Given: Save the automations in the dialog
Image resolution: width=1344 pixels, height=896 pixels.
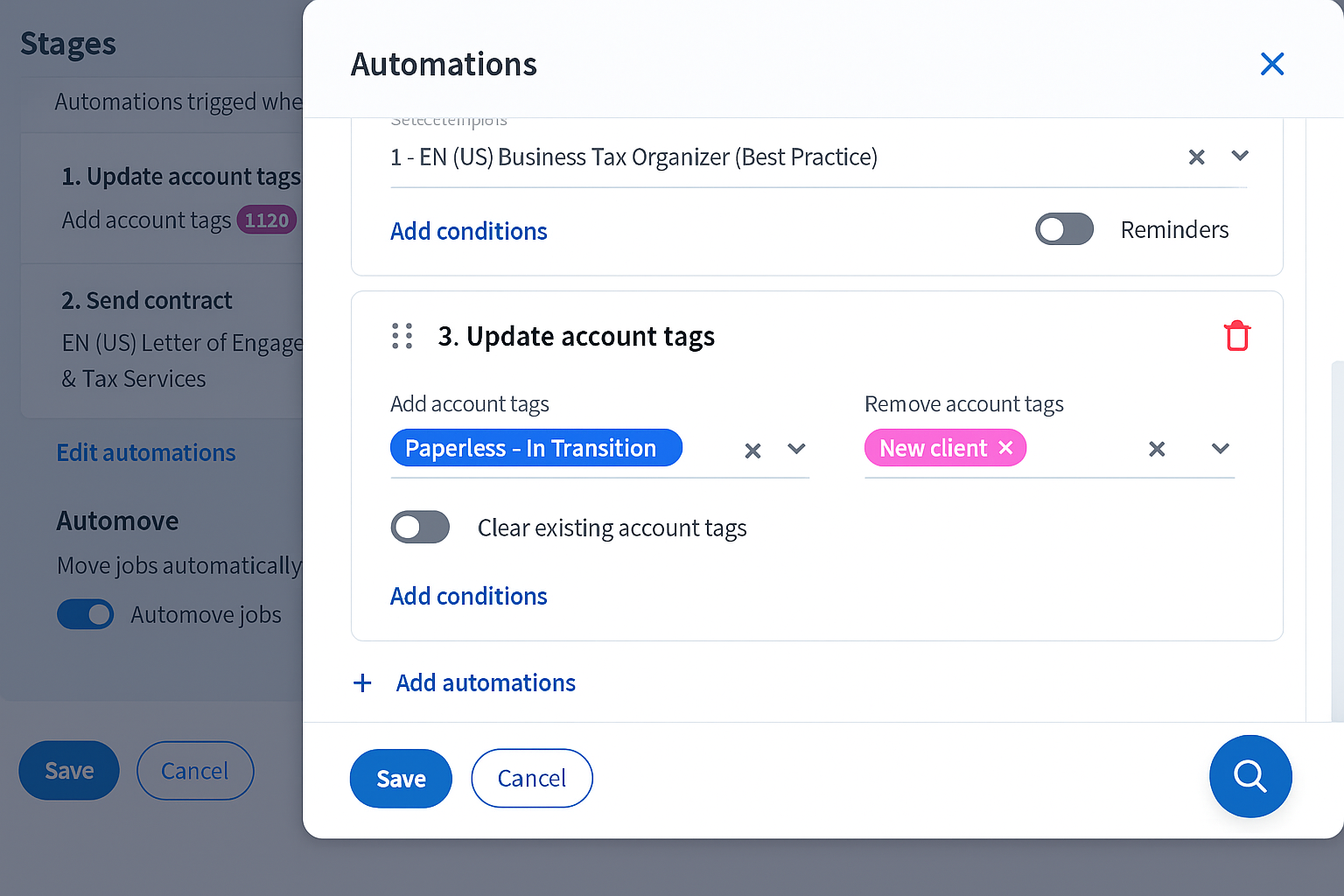Looking at the screenshot, I should point(401,778).
